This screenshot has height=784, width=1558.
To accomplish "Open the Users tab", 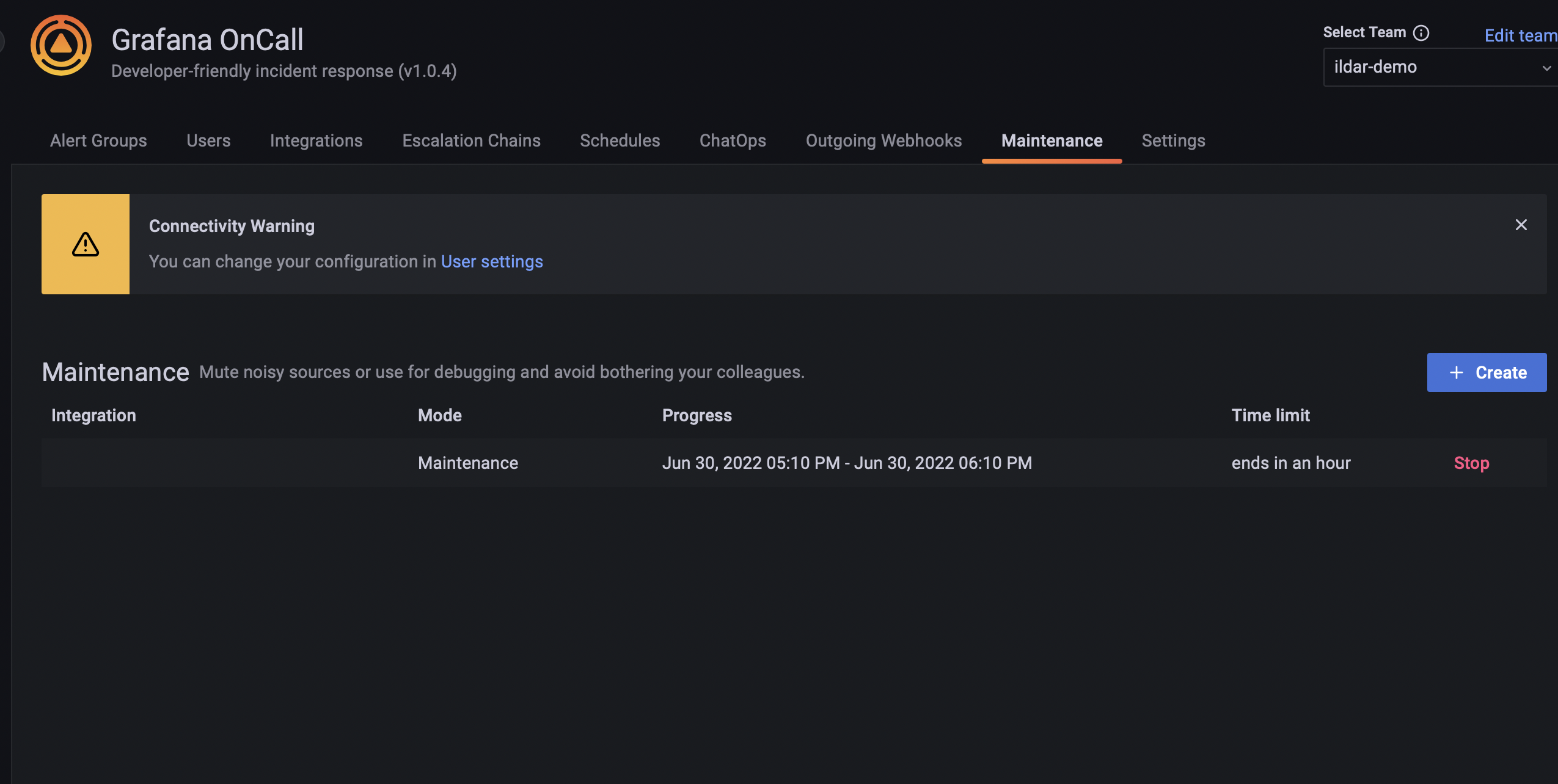I will point(208,140).
